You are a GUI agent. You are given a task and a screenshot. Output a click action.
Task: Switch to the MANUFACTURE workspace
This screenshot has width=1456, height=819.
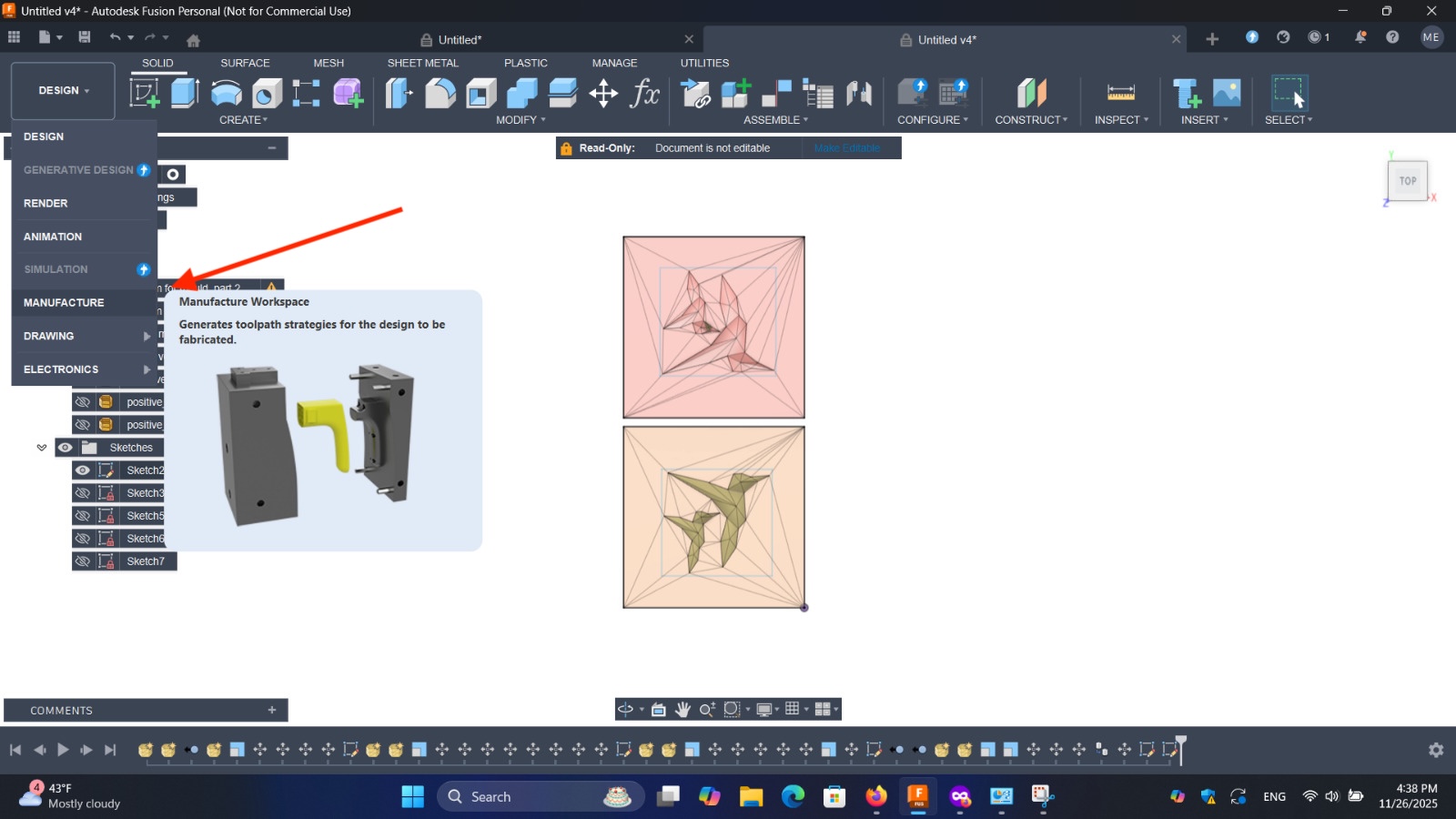64,302
